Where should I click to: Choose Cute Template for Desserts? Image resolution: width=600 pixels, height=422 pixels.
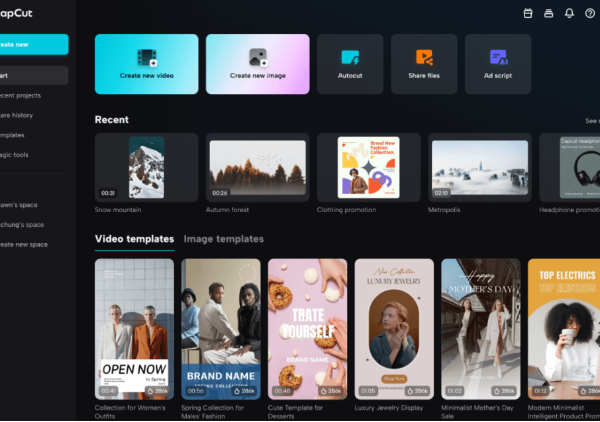[x=307, y=329]
